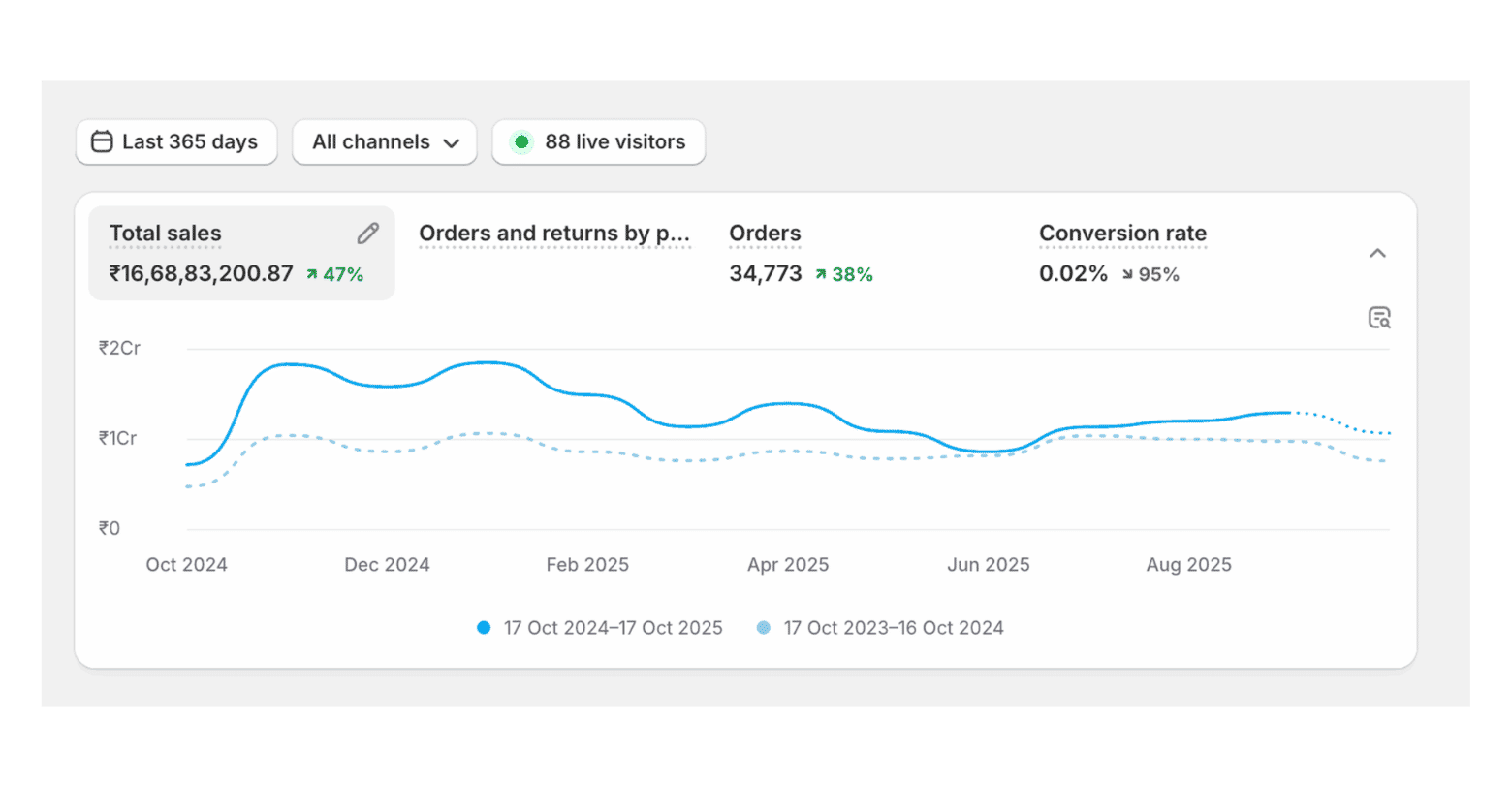Click the Apr 2025 label on the chart axis
The width and height of the screenshot is (1512, 810).
coord(788,564)
